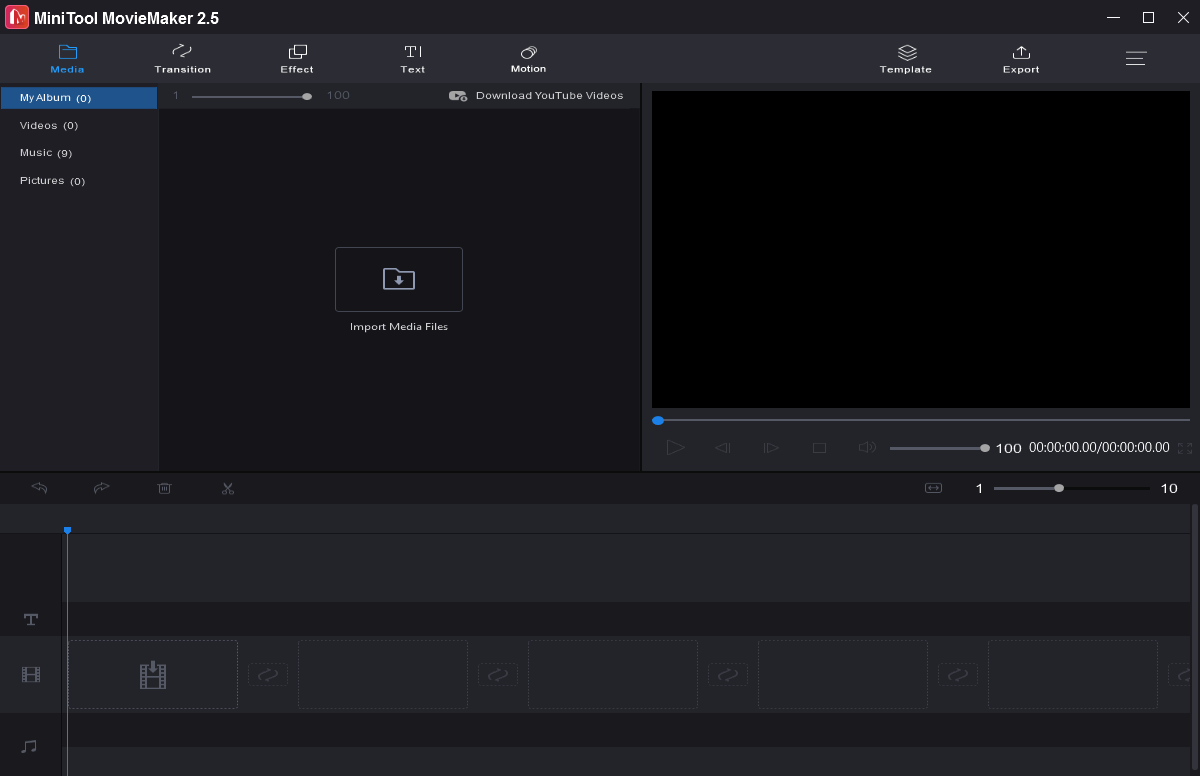
Task: Adjust the media thumbnail size slider
Action: coord(251,96)
